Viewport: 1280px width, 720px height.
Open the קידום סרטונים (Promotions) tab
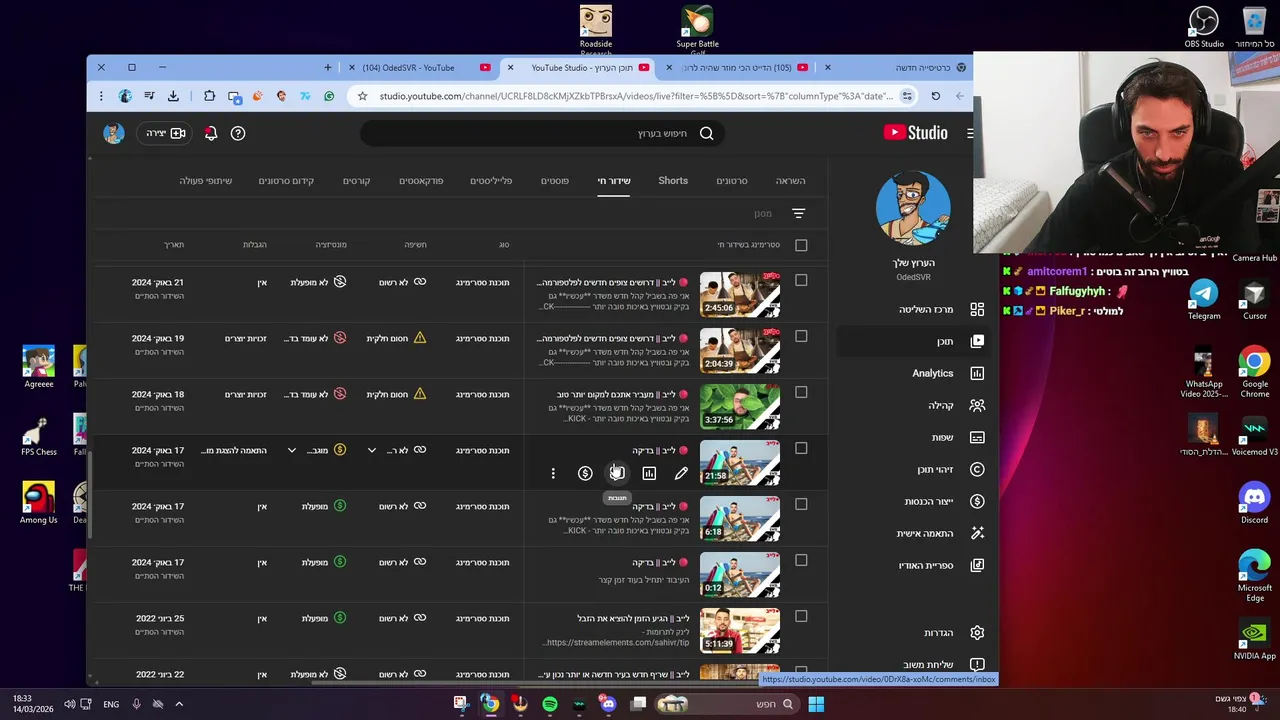pyautogui.click(x=286, y=181)
